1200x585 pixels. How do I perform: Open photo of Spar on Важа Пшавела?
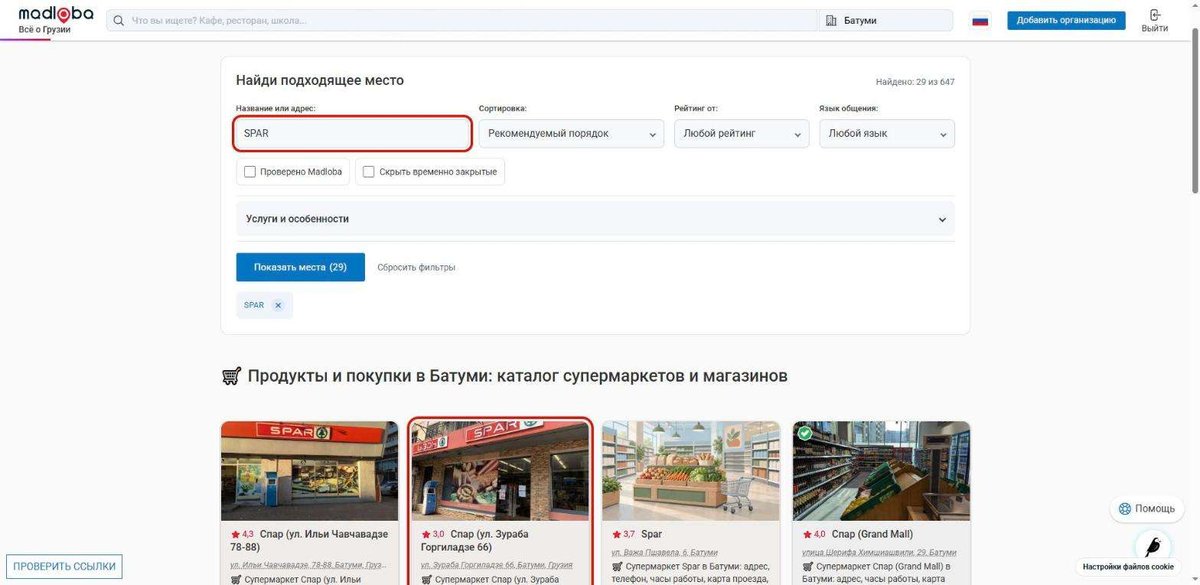[x=691, y=471]
